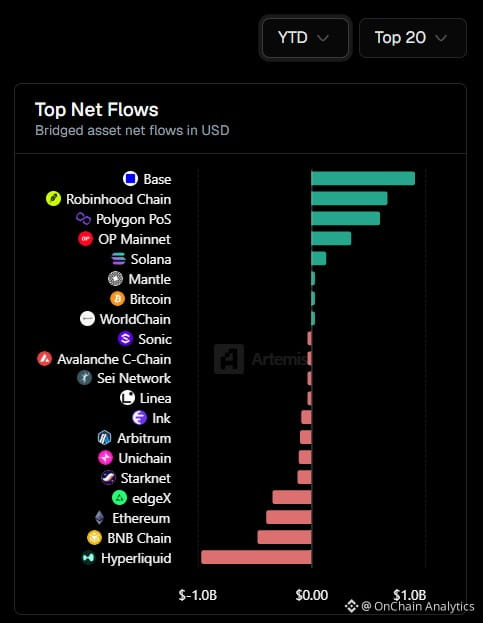Select the Ethereum diamond icon

coord(99,518)
